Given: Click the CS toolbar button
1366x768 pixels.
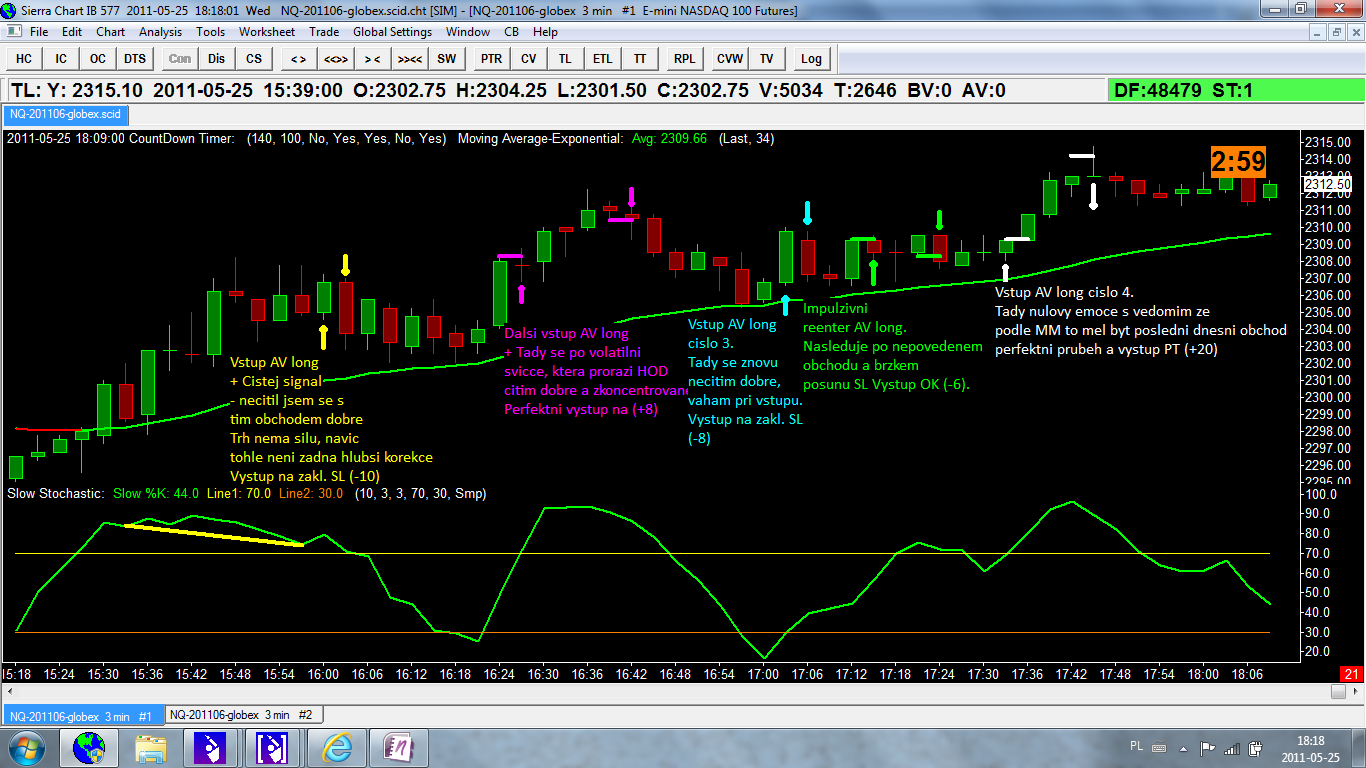Looking at the screenshot, I should tap(254, 59).
